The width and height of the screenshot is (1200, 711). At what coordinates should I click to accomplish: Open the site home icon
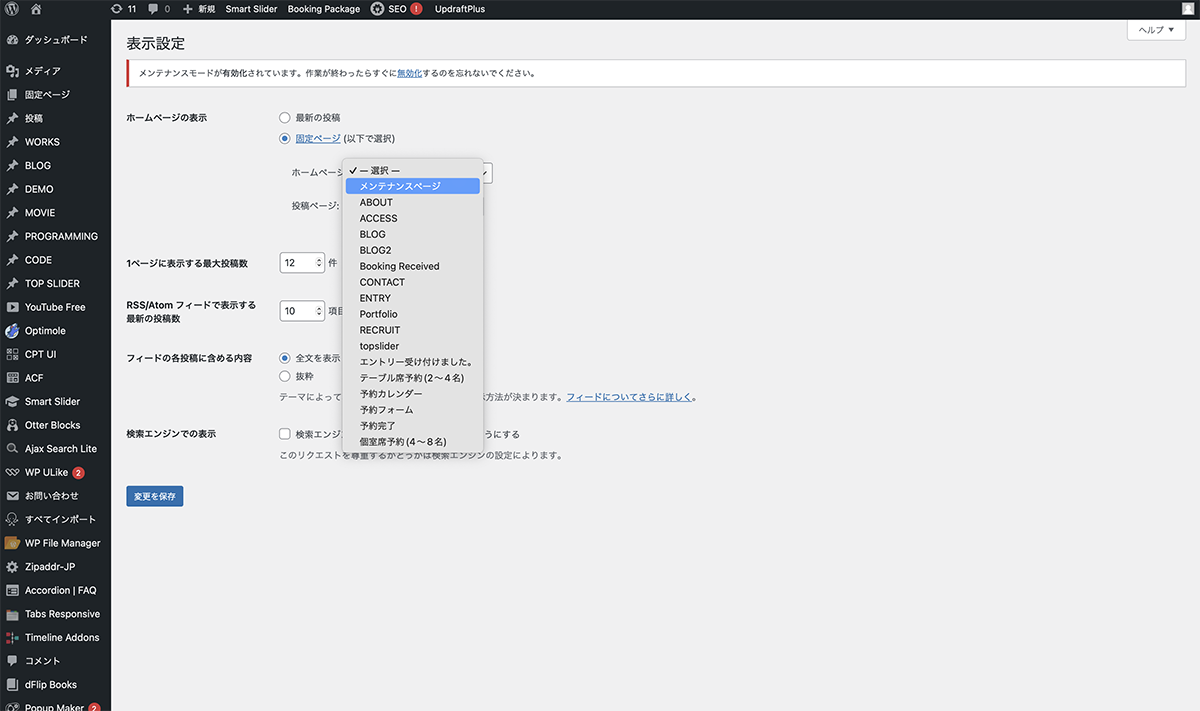tap(36, 9)
